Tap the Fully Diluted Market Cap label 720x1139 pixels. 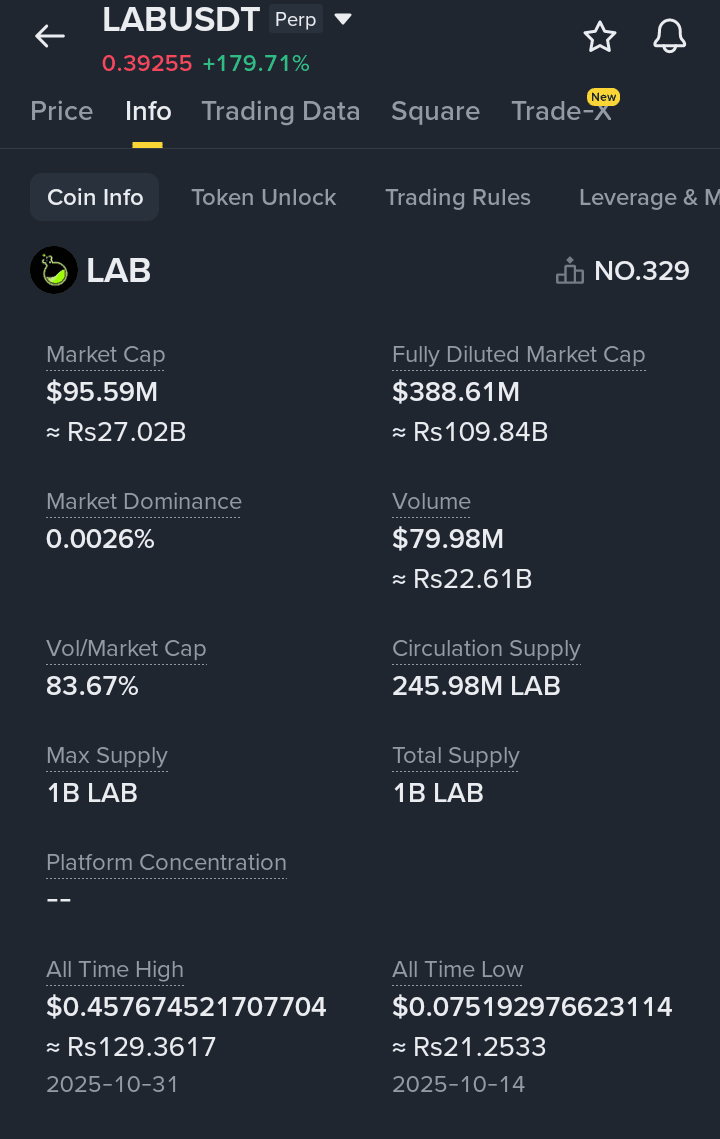[518, 355]
